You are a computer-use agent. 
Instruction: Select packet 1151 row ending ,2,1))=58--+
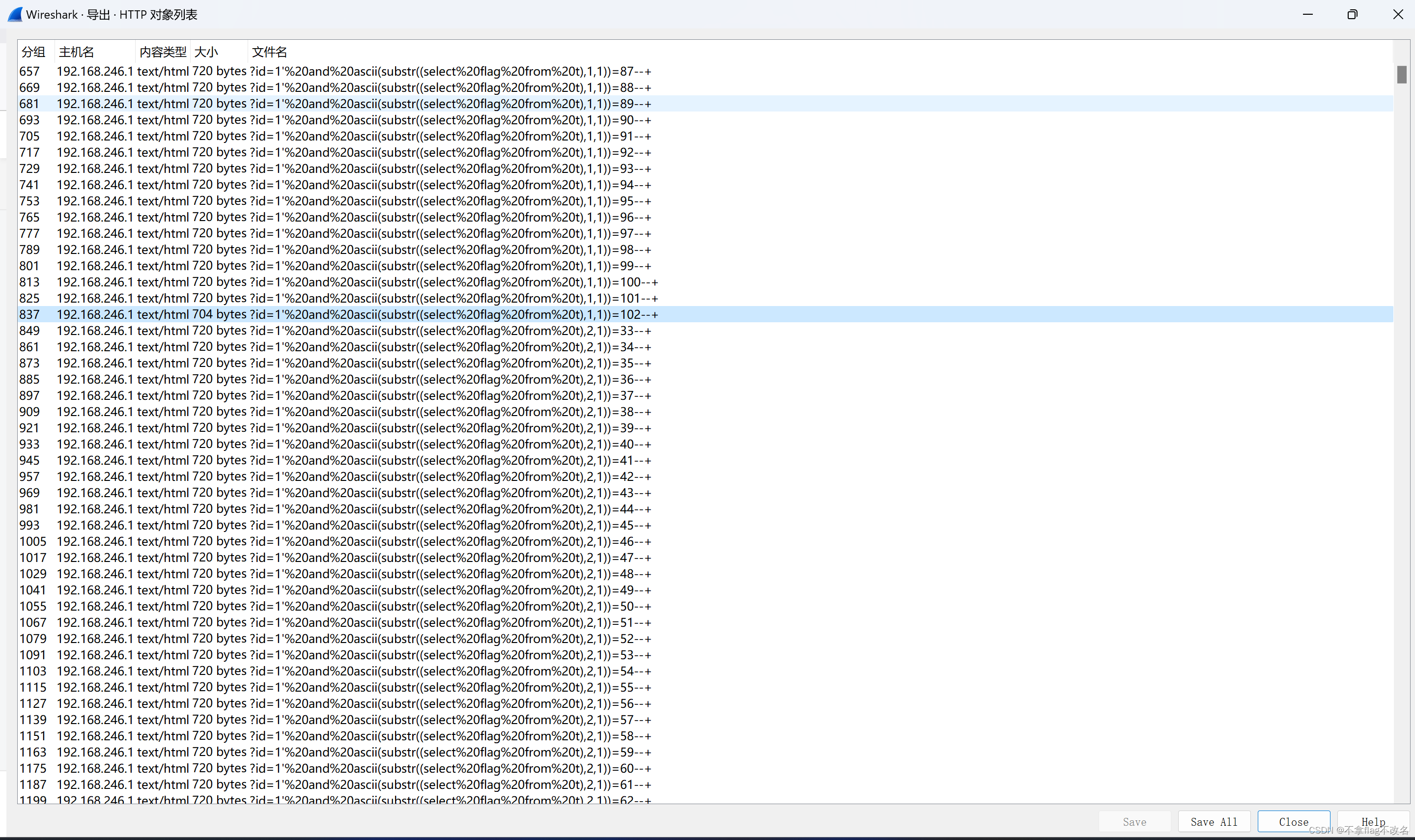pyautogui.click(x=705, y=736)
